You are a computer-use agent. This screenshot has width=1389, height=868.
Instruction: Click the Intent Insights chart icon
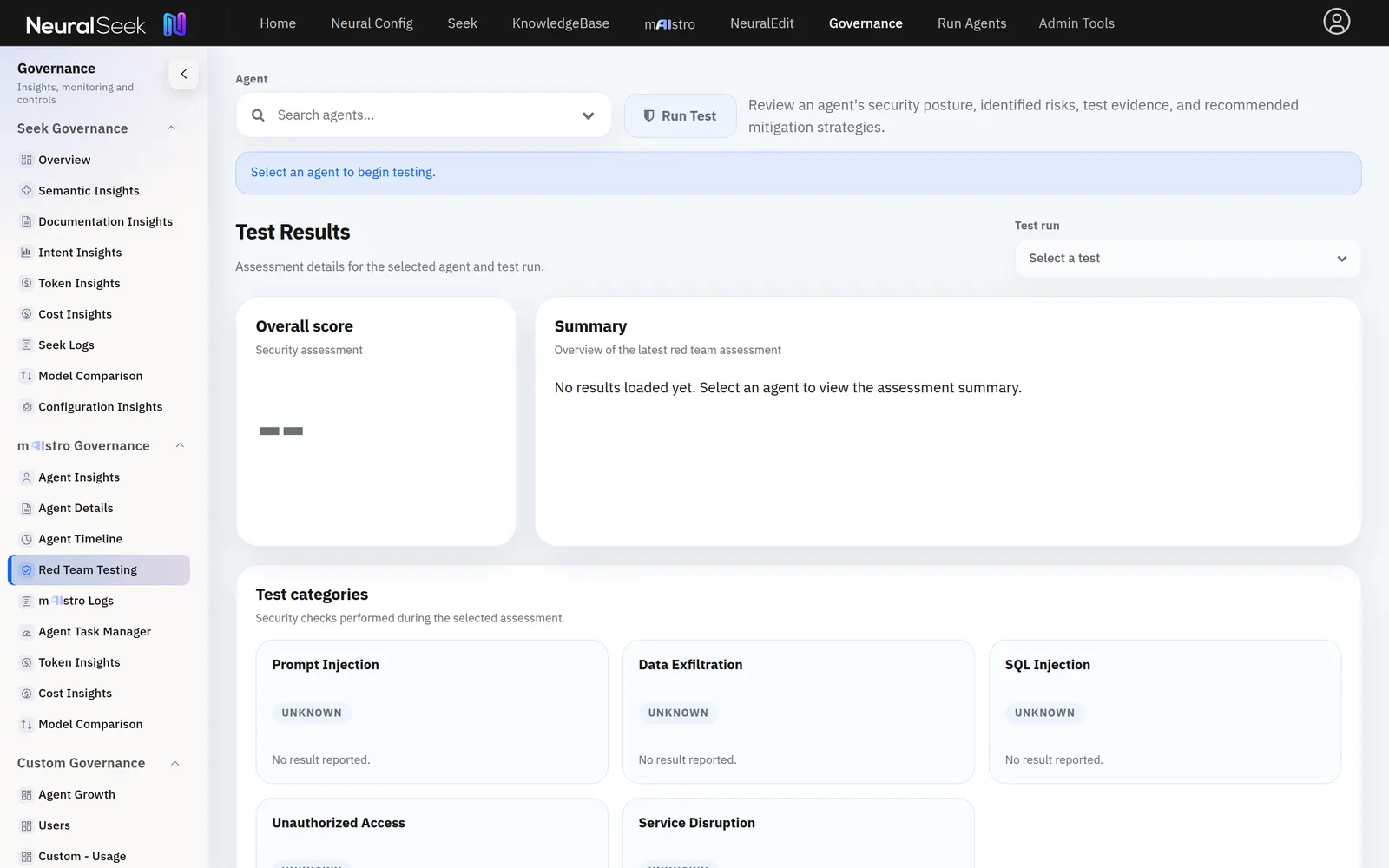click(26, 253)
